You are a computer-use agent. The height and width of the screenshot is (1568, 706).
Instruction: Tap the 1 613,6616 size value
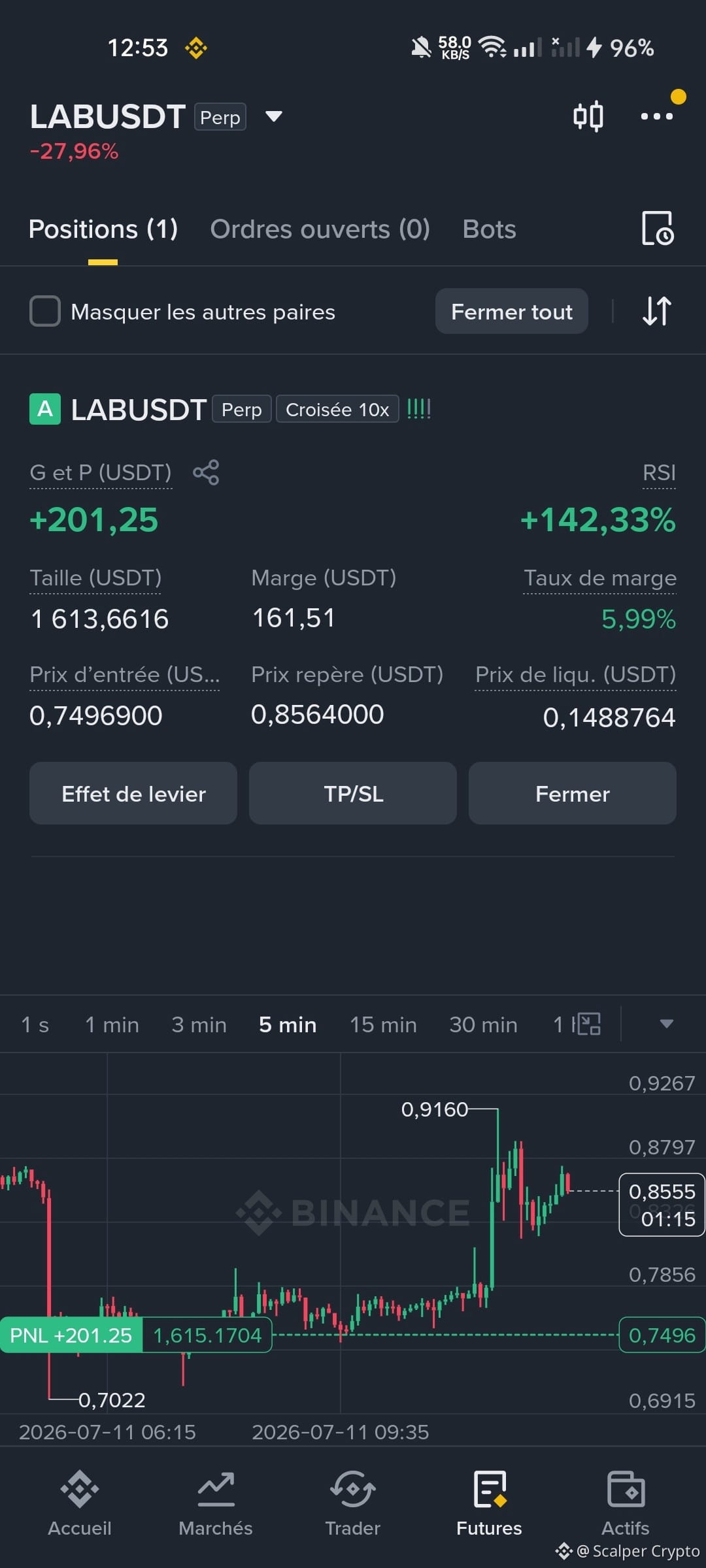click(99, 619)
